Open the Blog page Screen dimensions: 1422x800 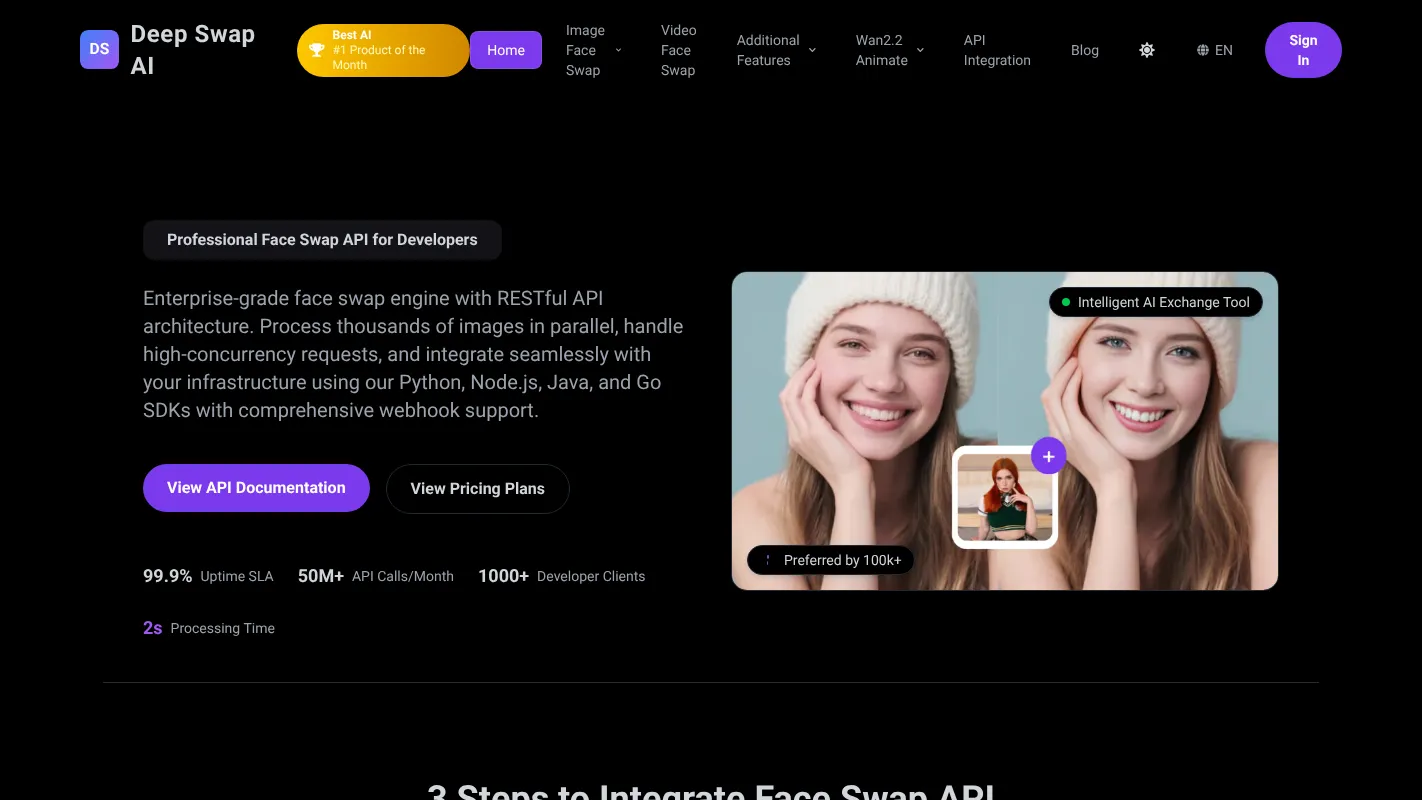1084,49
